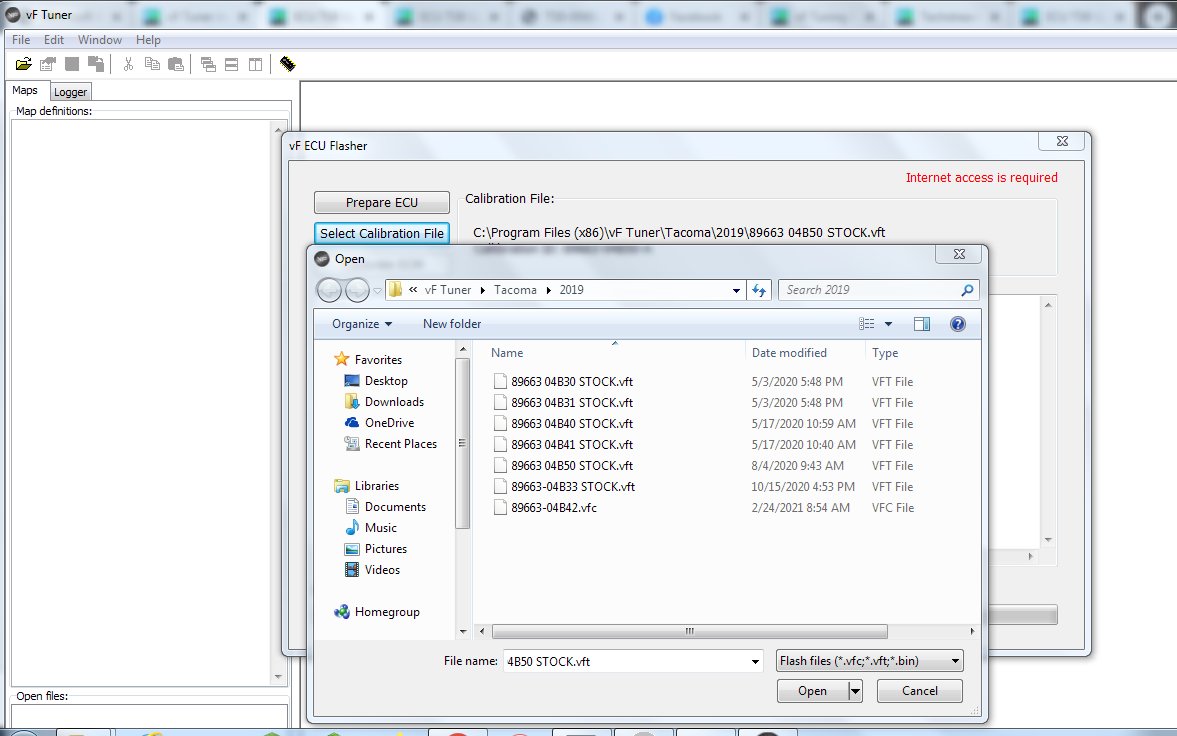Click the grayed-out save (disk) toolbar icon

(72, 64)
